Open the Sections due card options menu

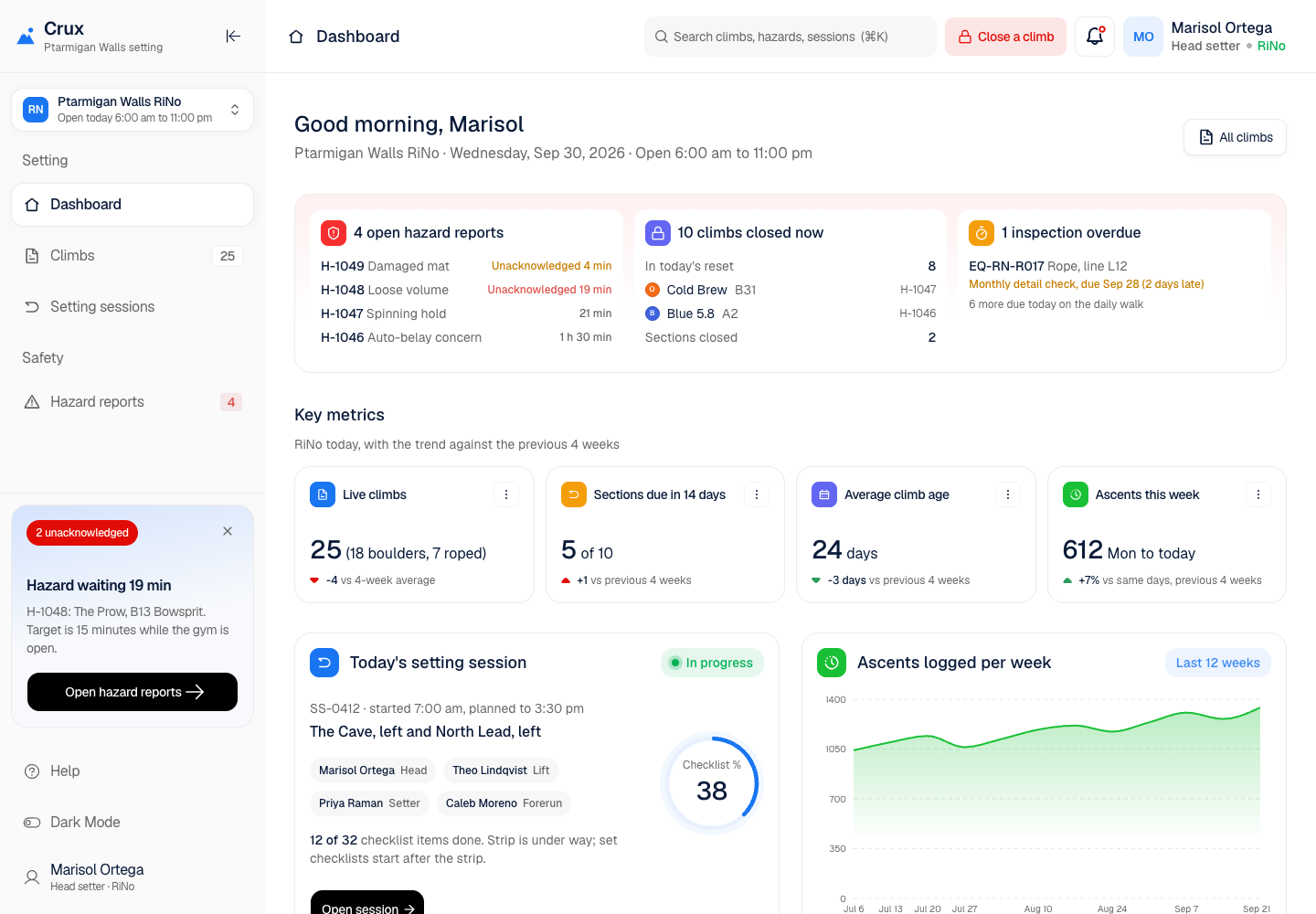click(757, 494)
